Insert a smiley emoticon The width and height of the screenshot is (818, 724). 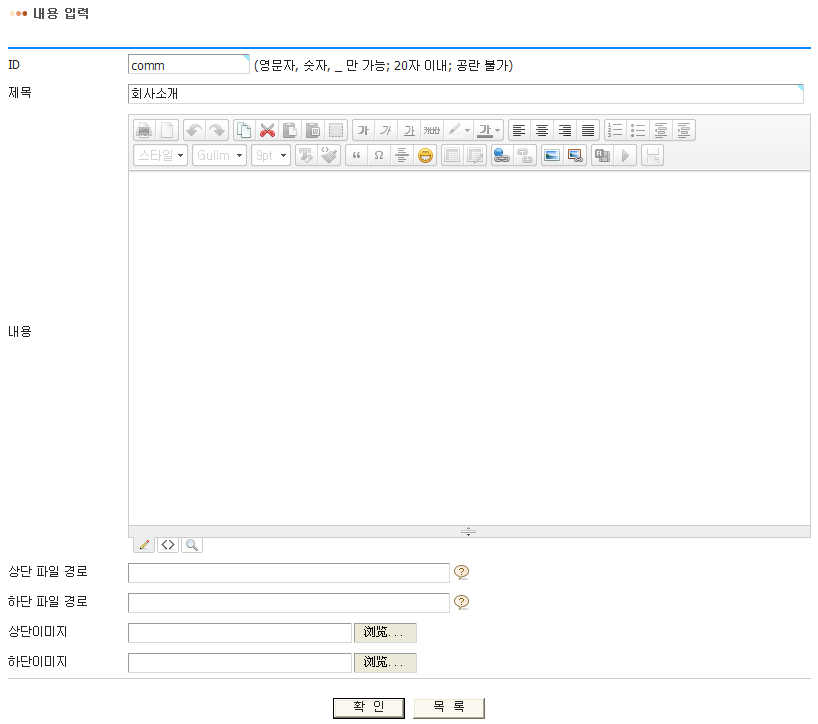(x=426, y=156)
